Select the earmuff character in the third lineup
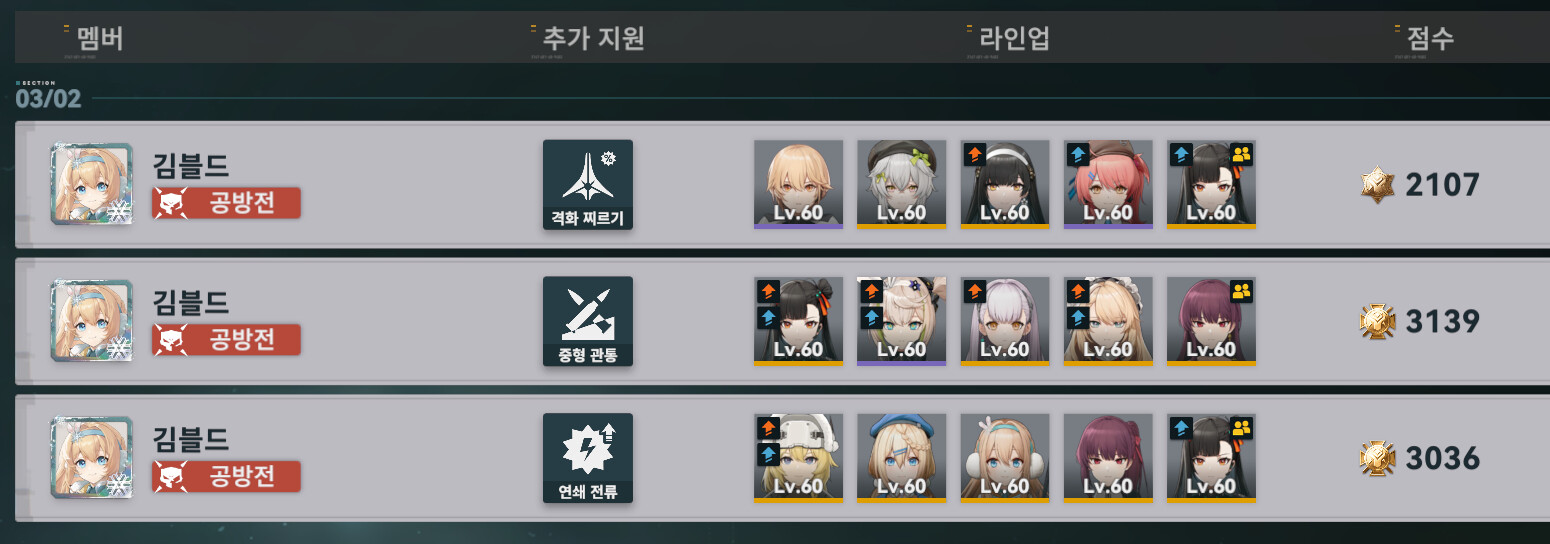Viewport: 1550px width, 544px height. (x=1005, y=458)
